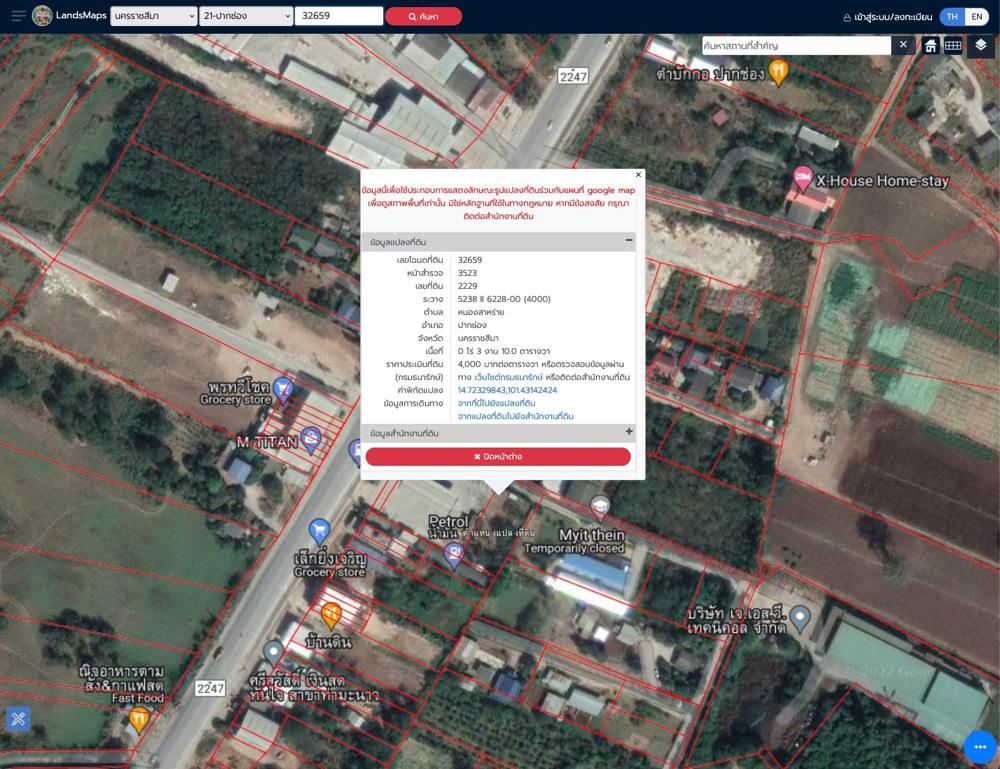Click the place search input field

point(796,45)
